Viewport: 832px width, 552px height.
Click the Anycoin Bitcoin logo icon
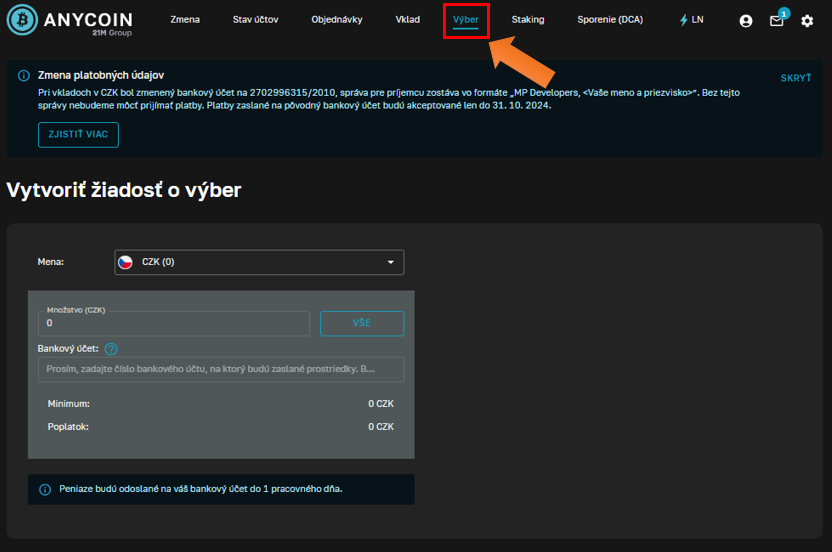[23, 20]
